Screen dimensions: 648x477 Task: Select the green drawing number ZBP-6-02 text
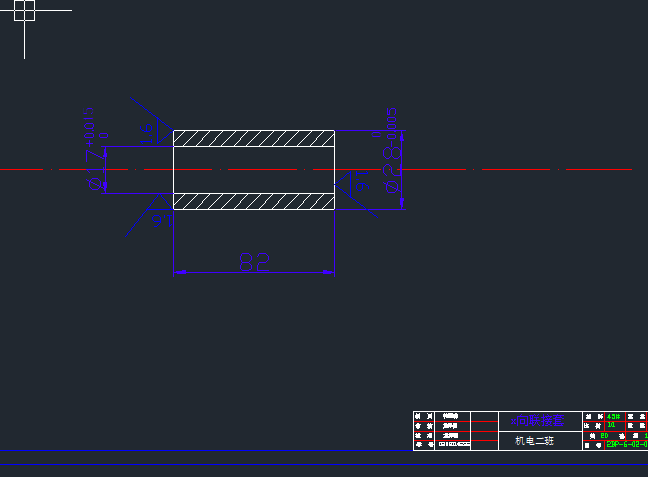pos(627,444)
